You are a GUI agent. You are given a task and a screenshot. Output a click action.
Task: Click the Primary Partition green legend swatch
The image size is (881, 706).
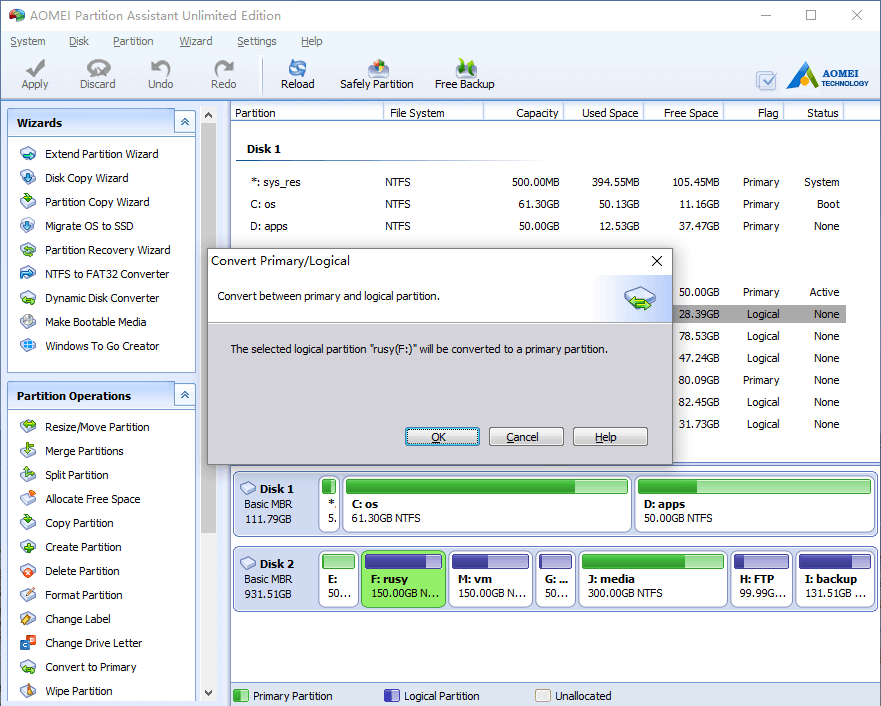[x=241, y=695]
